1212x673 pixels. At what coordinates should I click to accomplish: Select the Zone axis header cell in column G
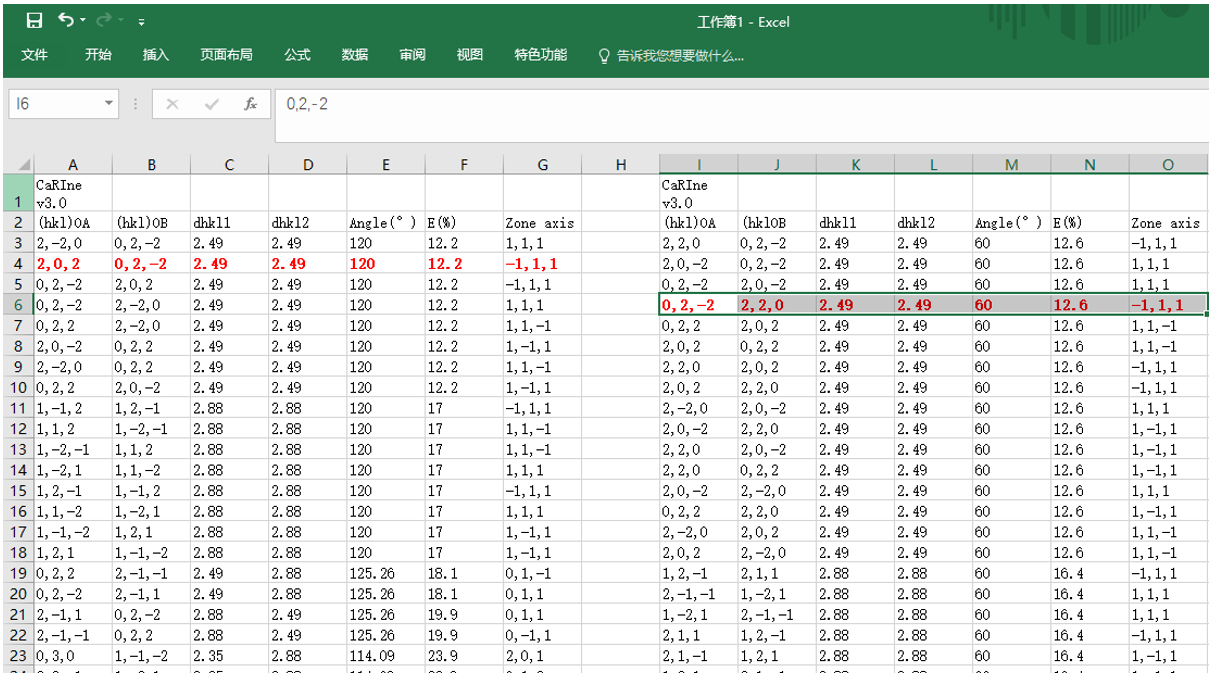(x=543, y=222)
